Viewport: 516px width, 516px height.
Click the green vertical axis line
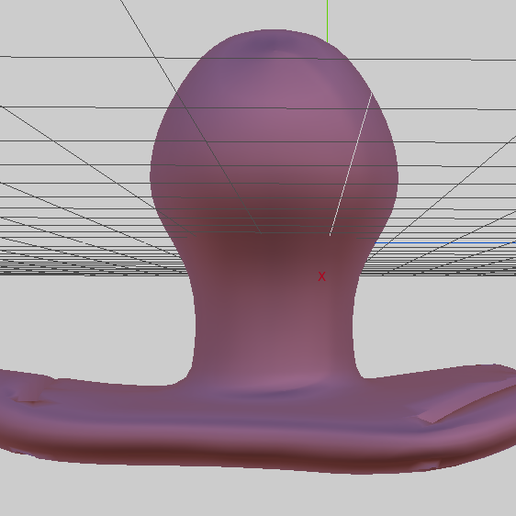(327, 21)
